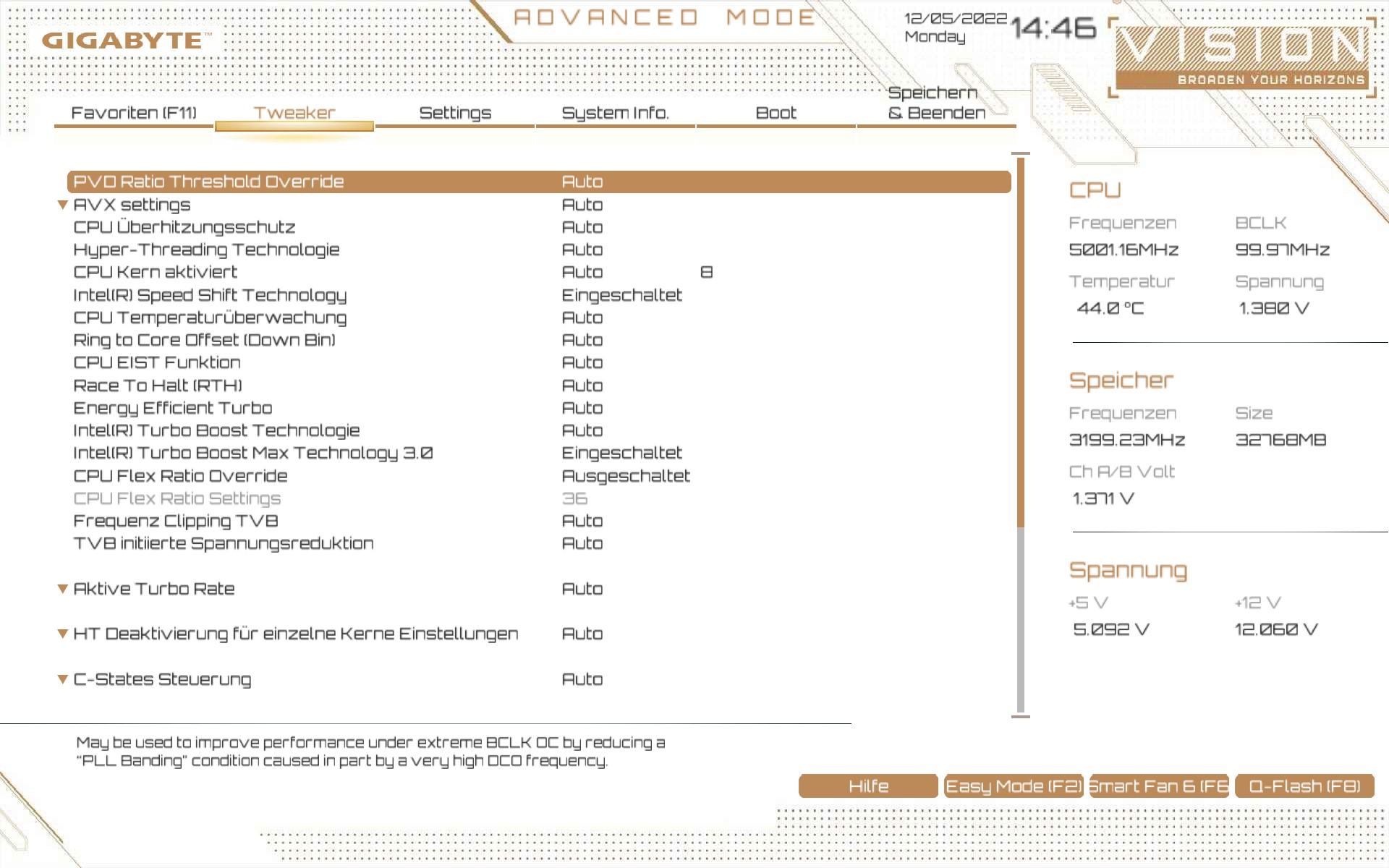1389x868 pixels.
Task: Click CPU temperature 44.0 °C reading
Action: [1110, 308]
